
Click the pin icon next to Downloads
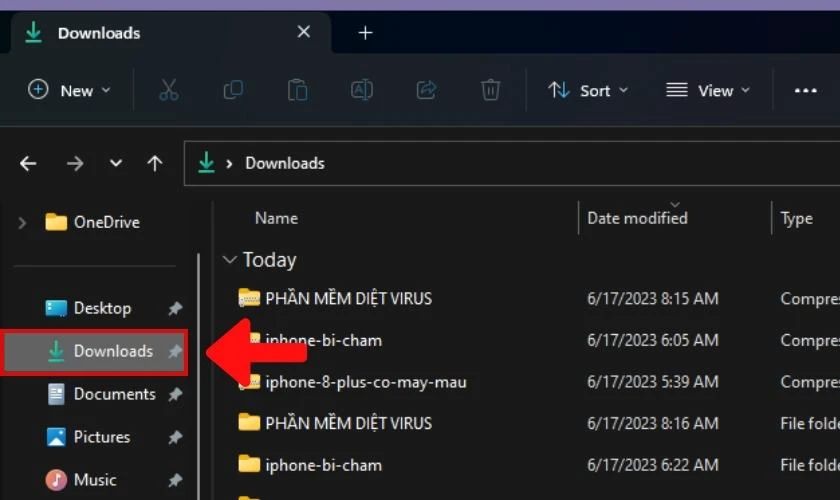point(175,351)
